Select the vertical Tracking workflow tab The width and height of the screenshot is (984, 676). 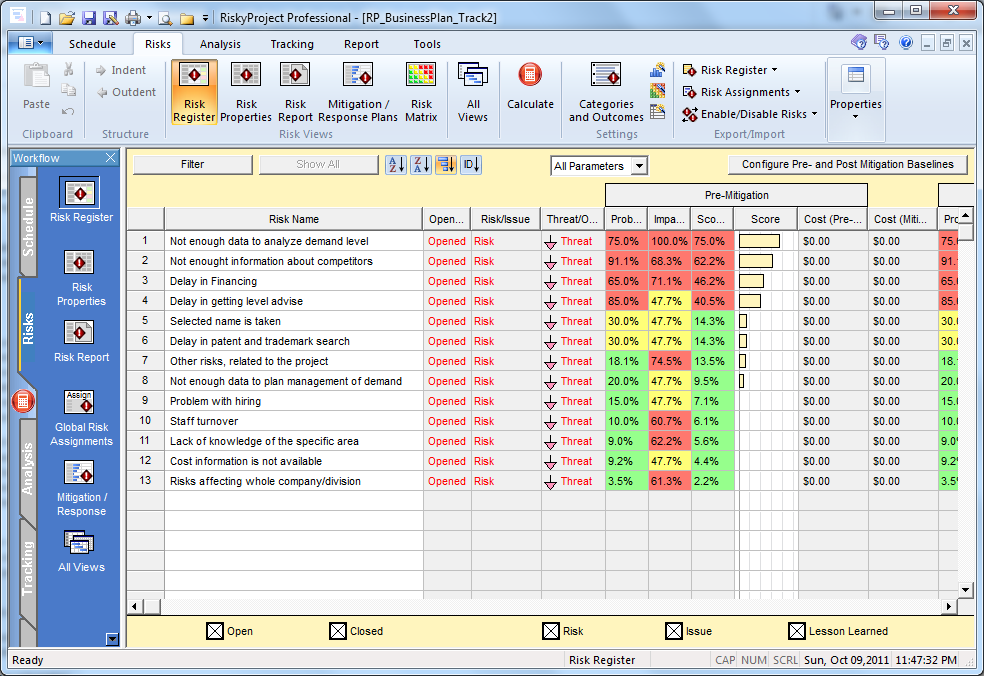pyautogui.click(x=28, y=568)
